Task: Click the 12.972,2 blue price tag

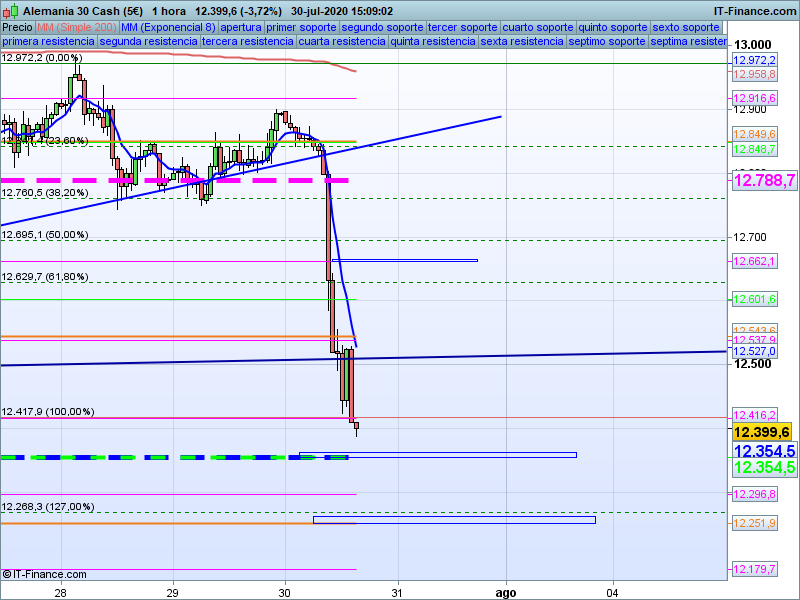Action: coord(755,60)
